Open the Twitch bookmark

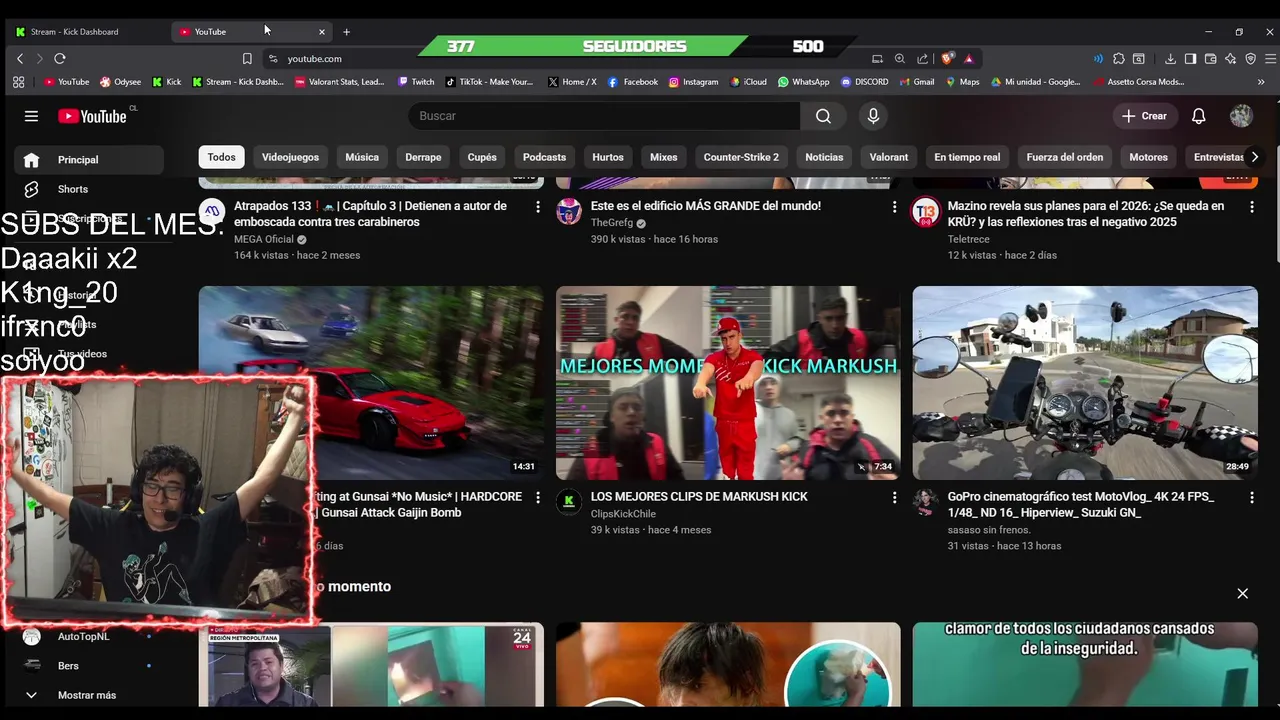tap(416, 82)
